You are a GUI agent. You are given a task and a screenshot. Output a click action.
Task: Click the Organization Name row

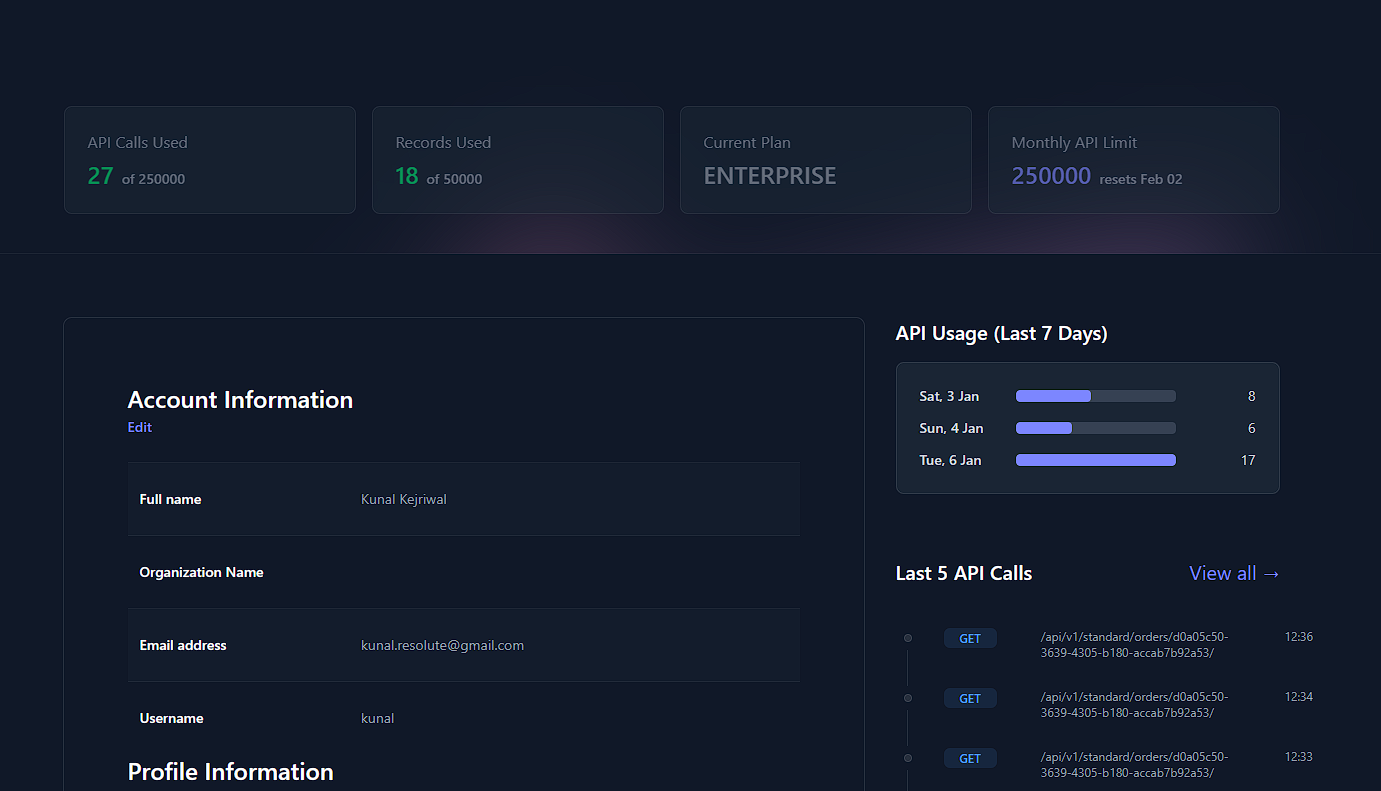click(463, 572)
